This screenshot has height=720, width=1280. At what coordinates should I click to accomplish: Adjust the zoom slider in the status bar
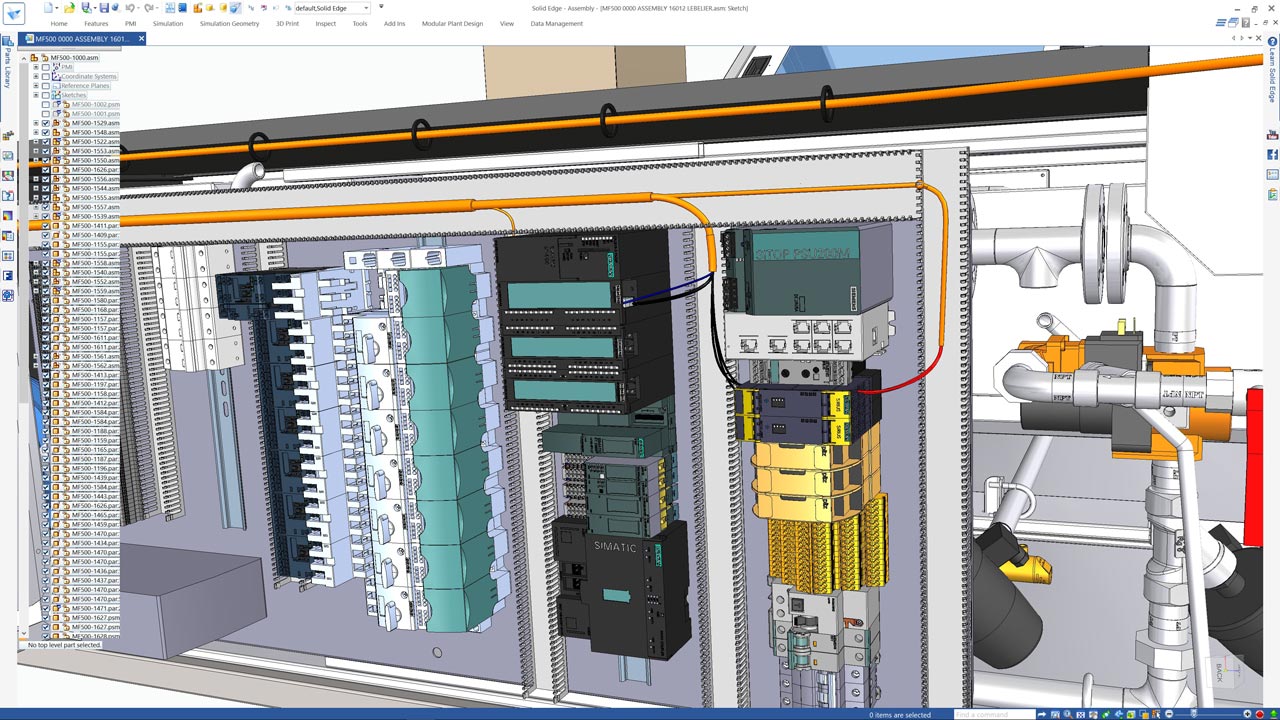pos(1193,713)
